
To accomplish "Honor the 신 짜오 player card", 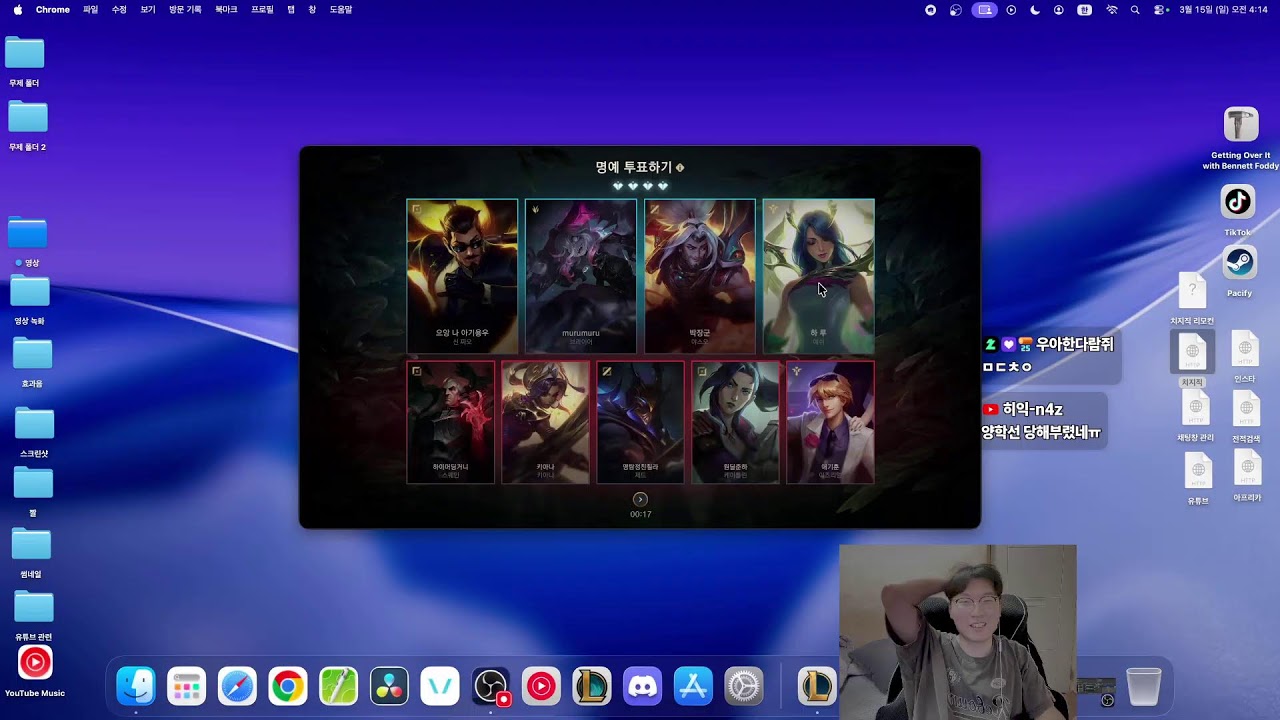I will 462,276.
